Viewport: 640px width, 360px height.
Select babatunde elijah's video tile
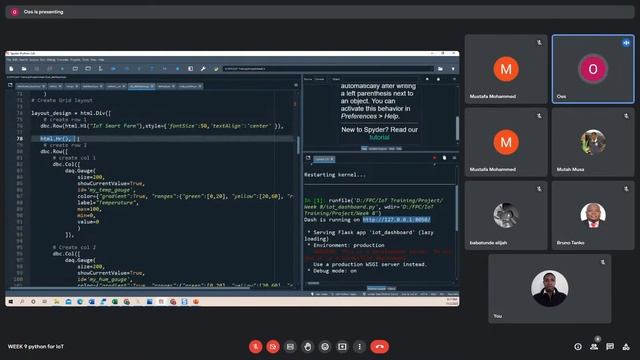[x=506, y=215]
